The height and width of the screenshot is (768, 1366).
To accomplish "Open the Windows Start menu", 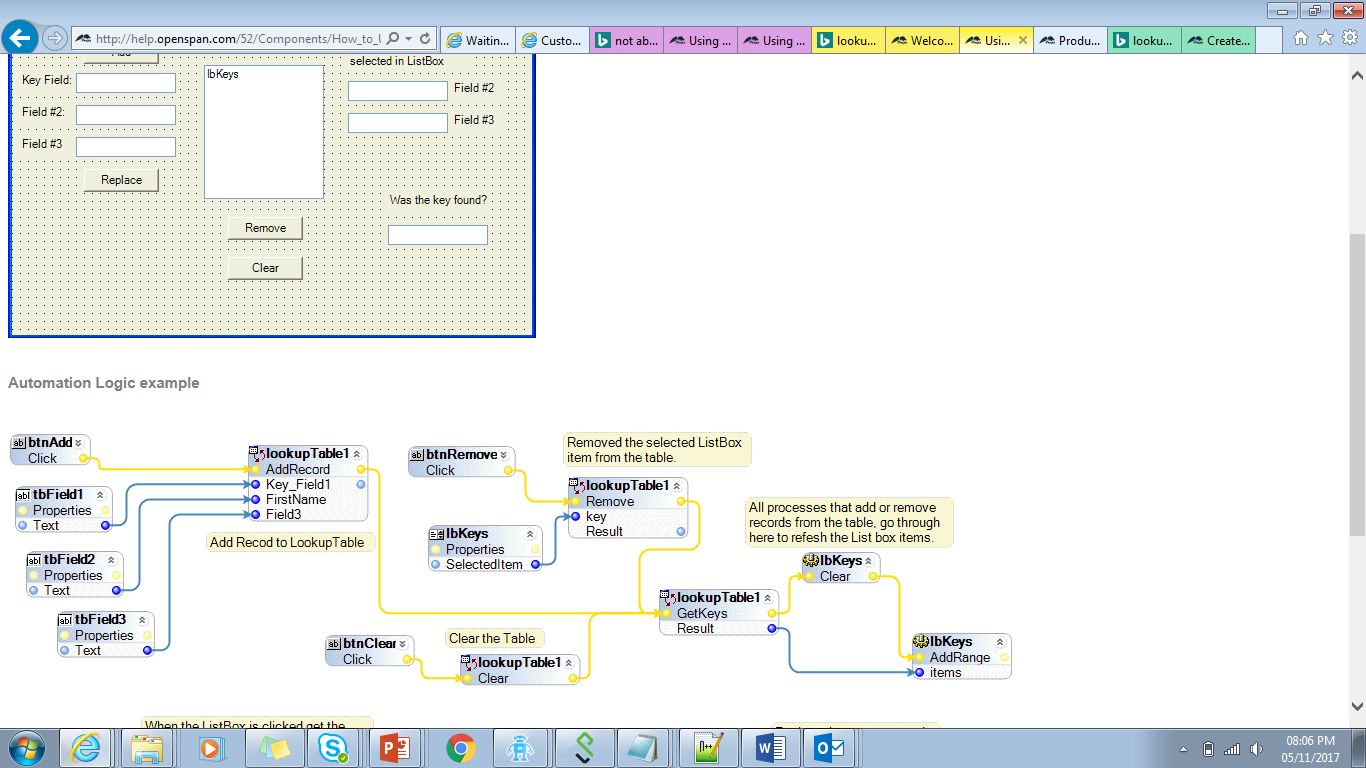I will click(25, 748).
